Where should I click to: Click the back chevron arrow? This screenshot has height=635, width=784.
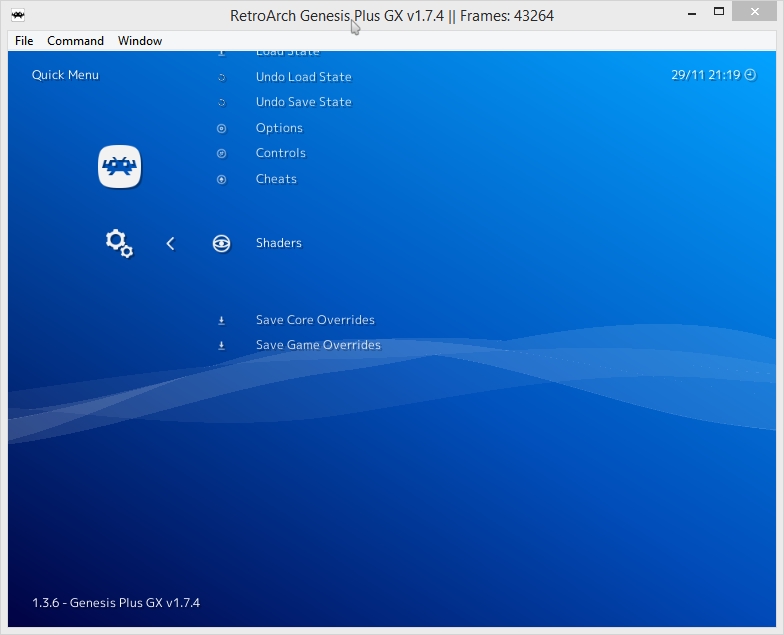click(x=170, y=244)
